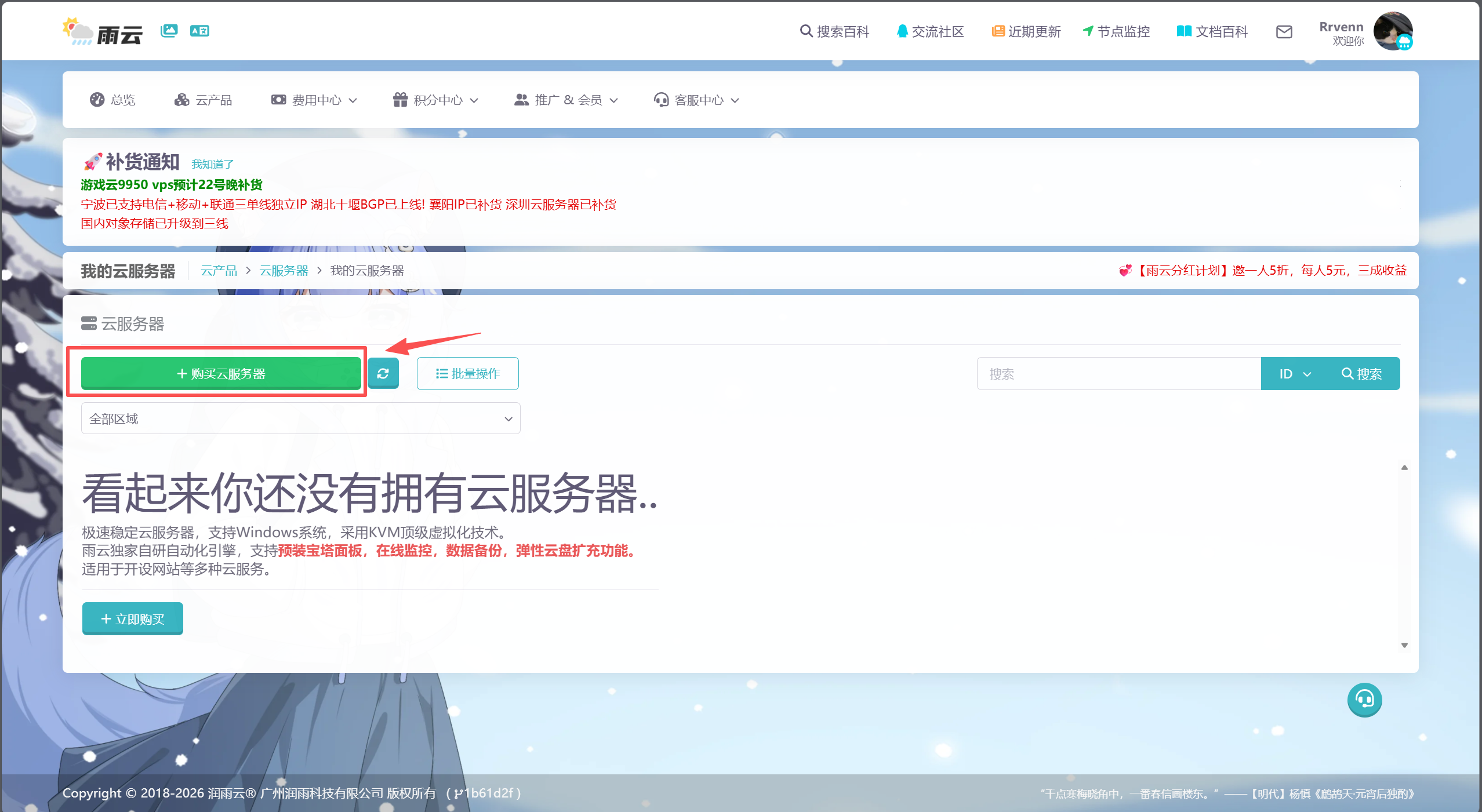
Task: Click the user avatar picture
Action: (x=1392, y=31)
